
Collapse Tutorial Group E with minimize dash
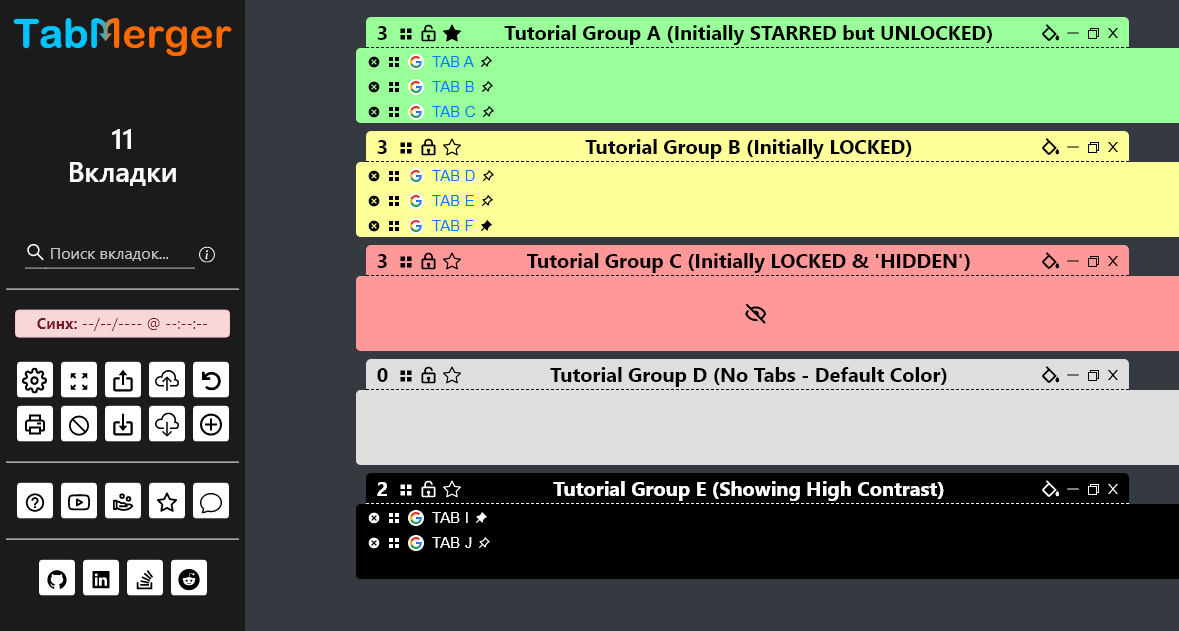[1073, 490]
